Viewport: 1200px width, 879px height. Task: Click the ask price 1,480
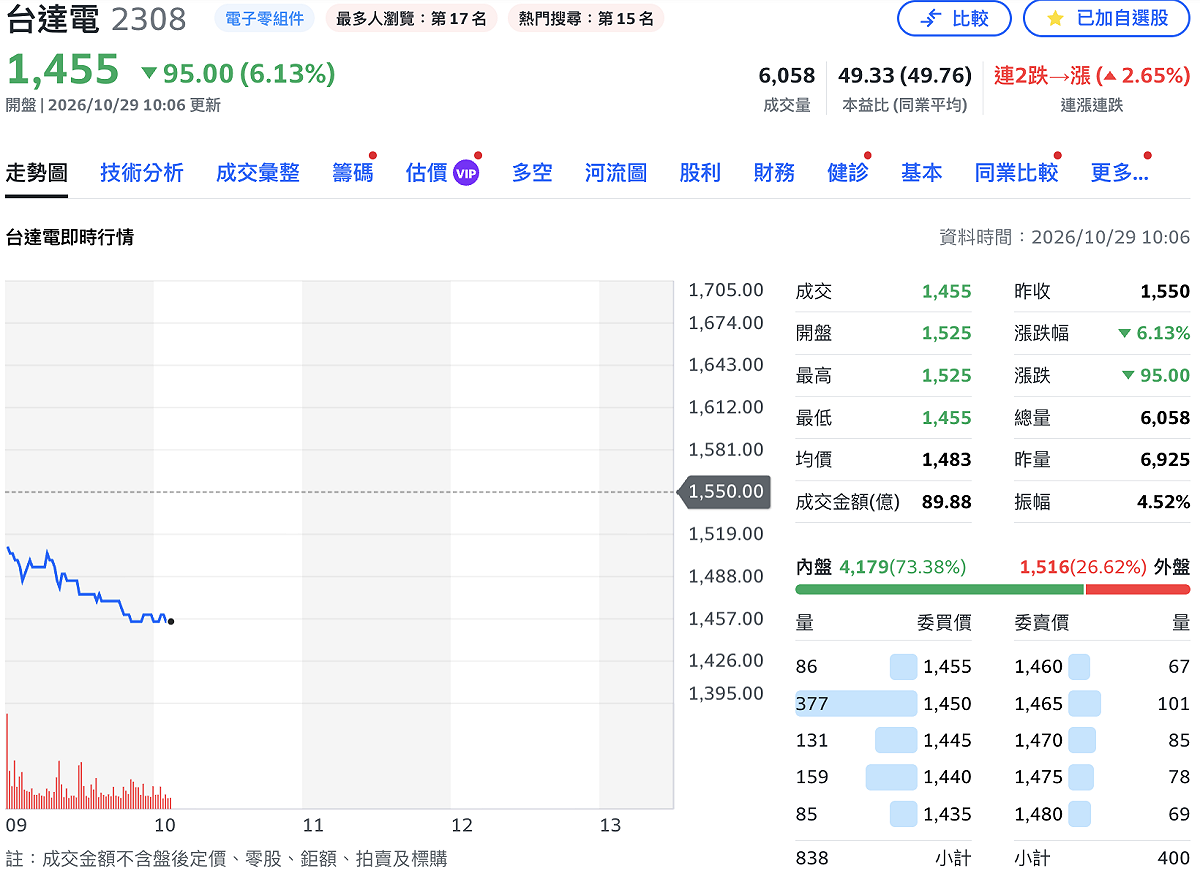(x=1039, y=814)
